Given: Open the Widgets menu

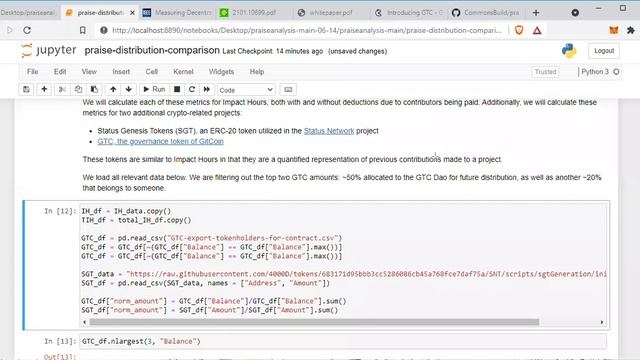Looking at the screenshot, I should point(221,72).
